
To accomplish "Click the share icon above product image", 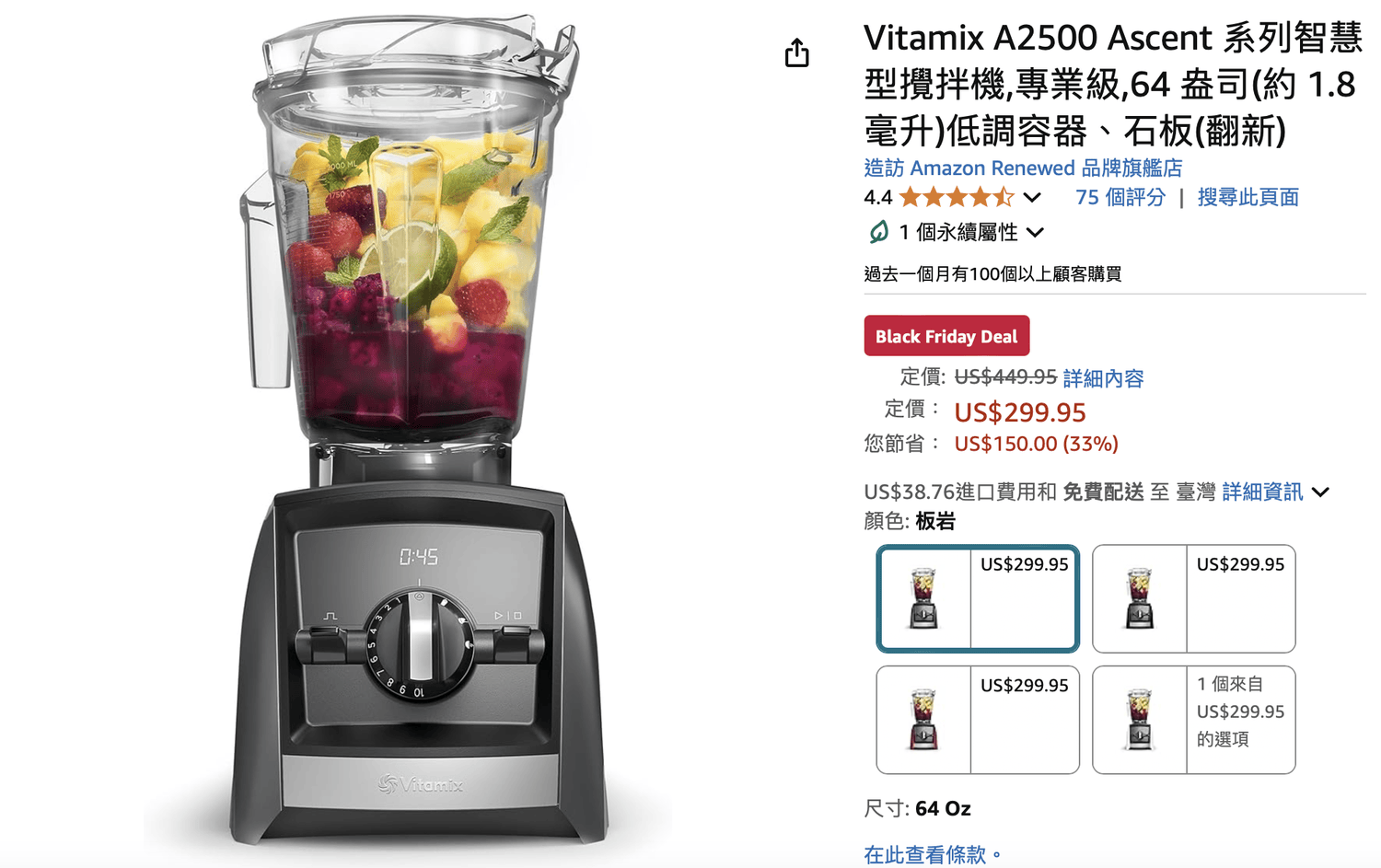I will pyautogui.click(x=796, y=53).
